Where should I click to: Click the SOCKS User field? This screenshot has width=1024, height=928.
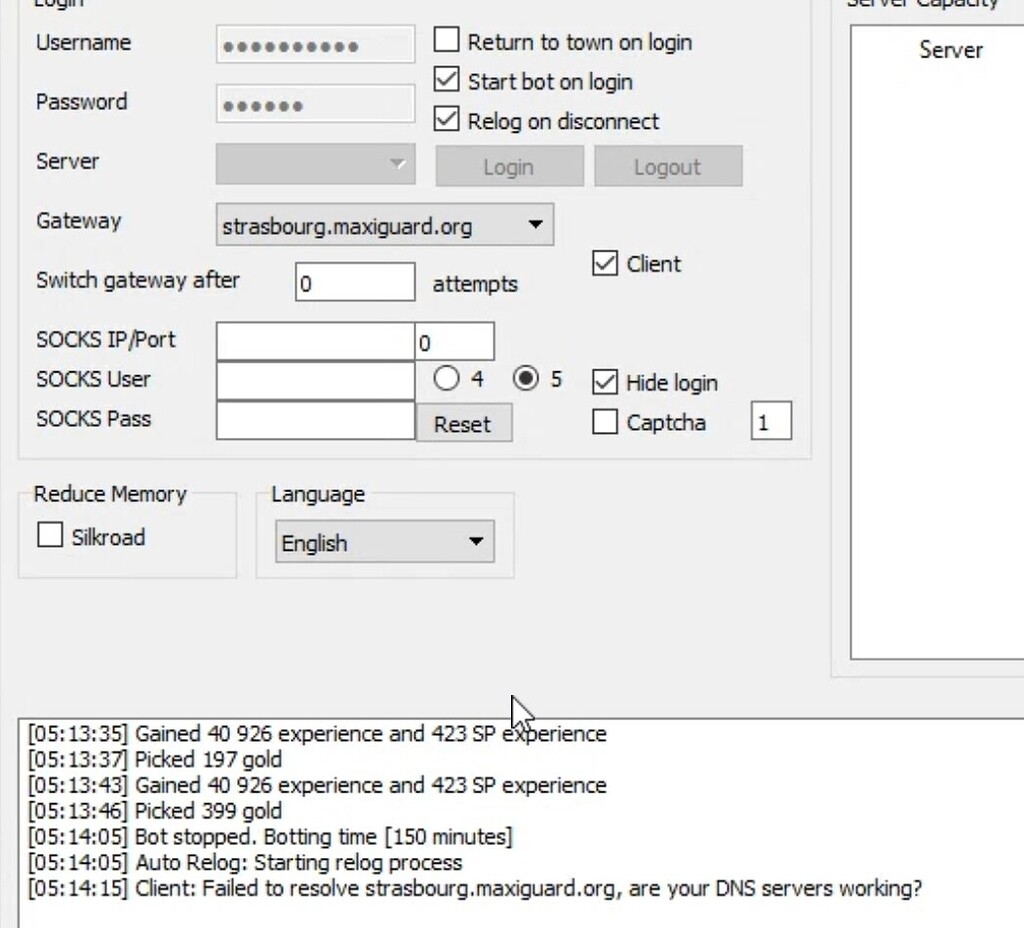pyautogui.click(x=315, y=381)
